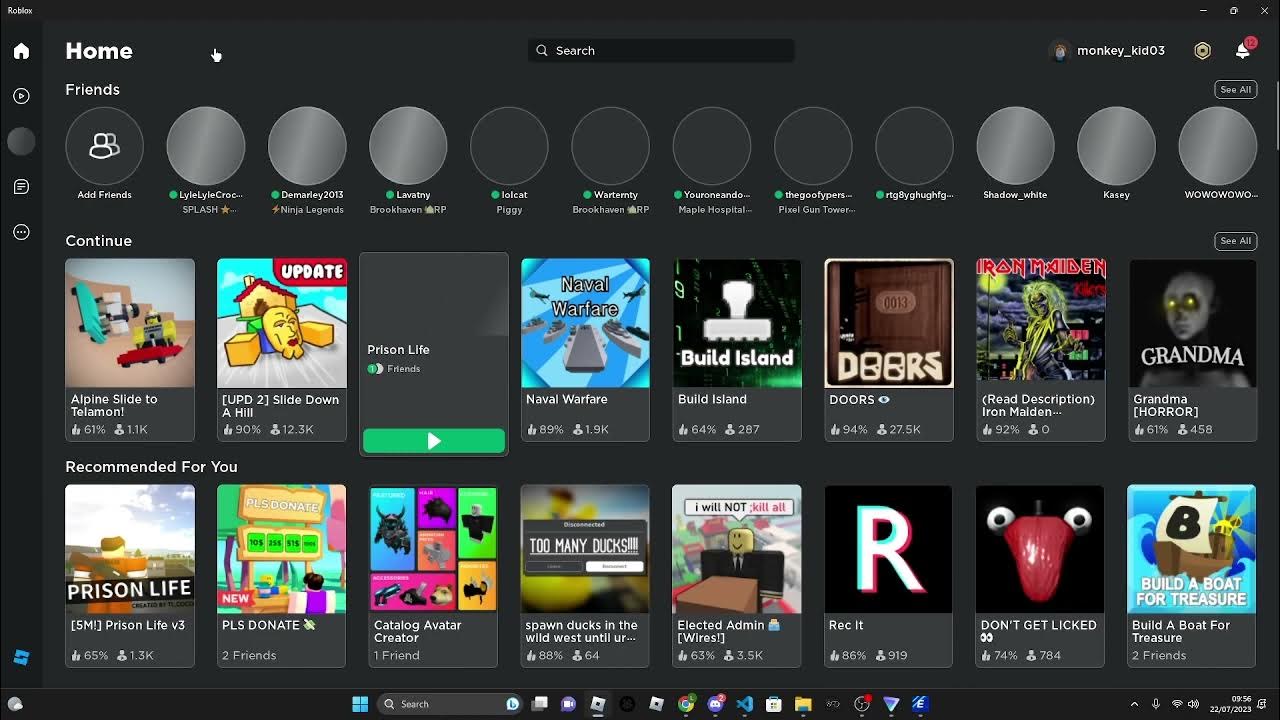The image size is (1280, 720).
Task: Open LyleLyleCroc friend avatar
Action: (205, 146)
